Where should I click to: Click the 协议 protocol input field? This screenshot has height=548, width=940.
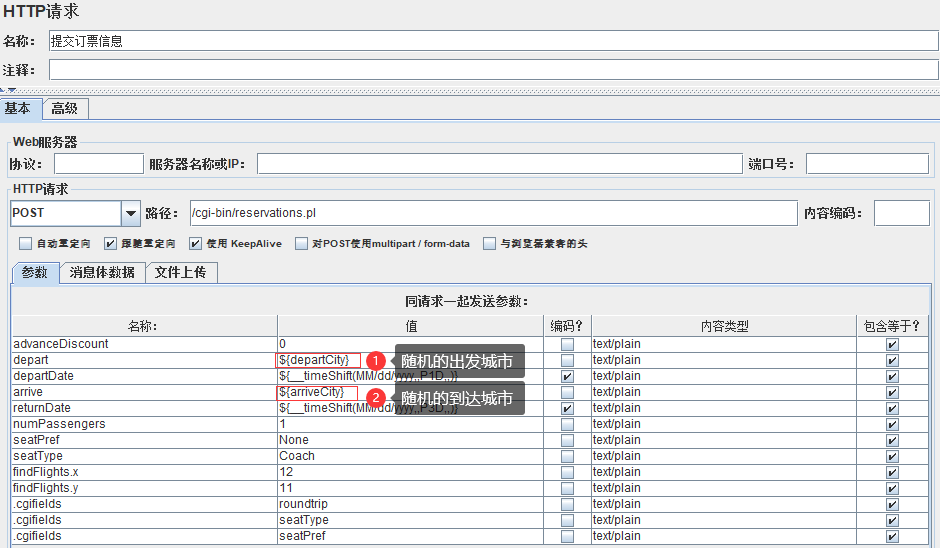point(99,164)
